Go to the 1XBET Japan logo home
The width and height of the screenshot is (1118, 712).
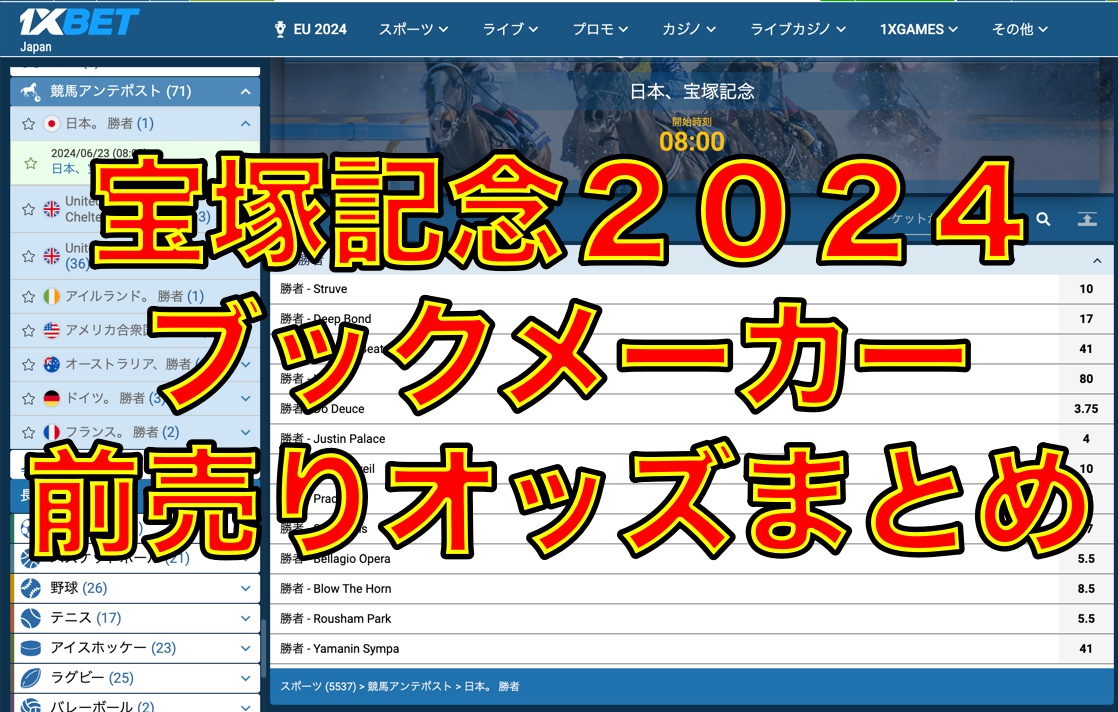click(78, 30)
